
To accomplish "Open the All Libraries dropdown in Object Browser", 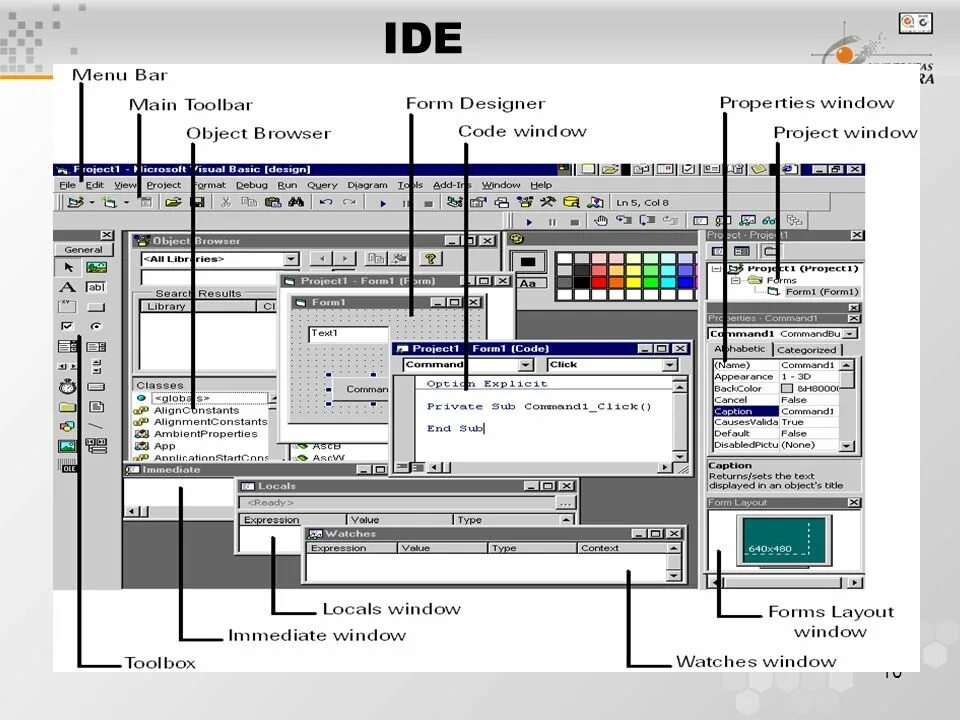I will pos(291,259).
